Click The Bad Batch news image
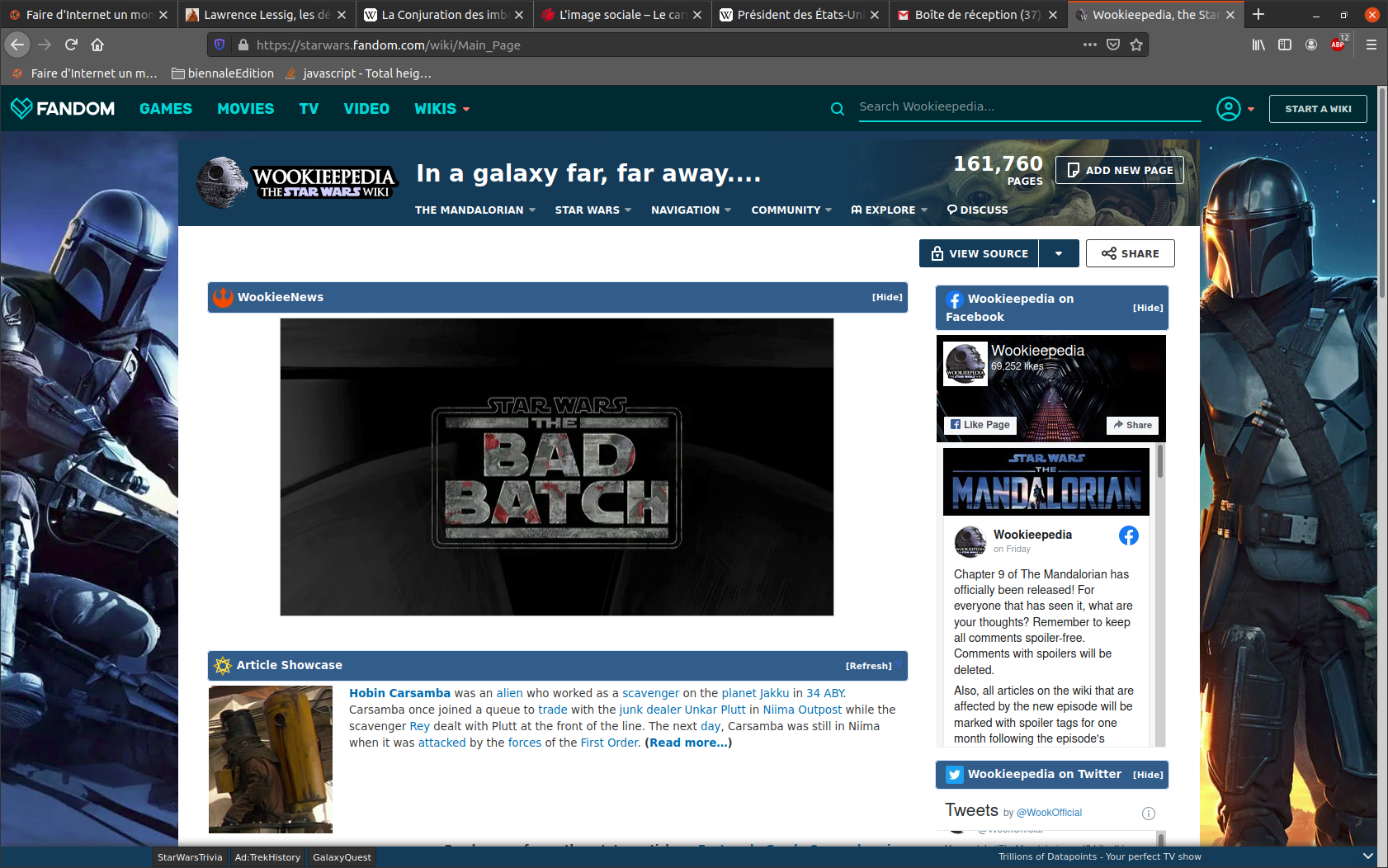Viewport: 1388px width, 868px height. [x=557, y=467]
